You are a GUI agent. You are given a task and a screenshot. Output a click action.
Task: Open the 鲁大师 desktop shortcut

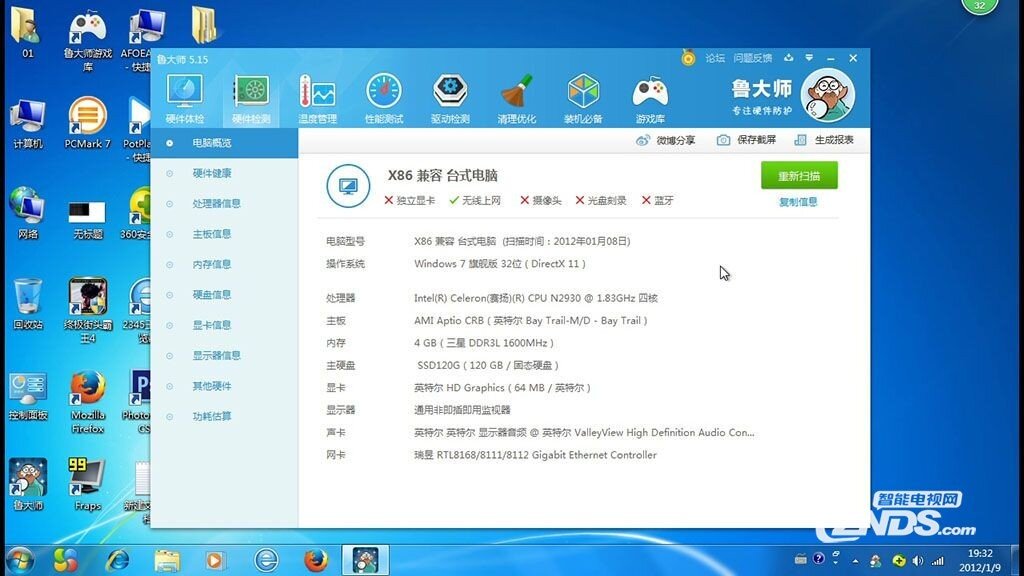click(28, 485)
